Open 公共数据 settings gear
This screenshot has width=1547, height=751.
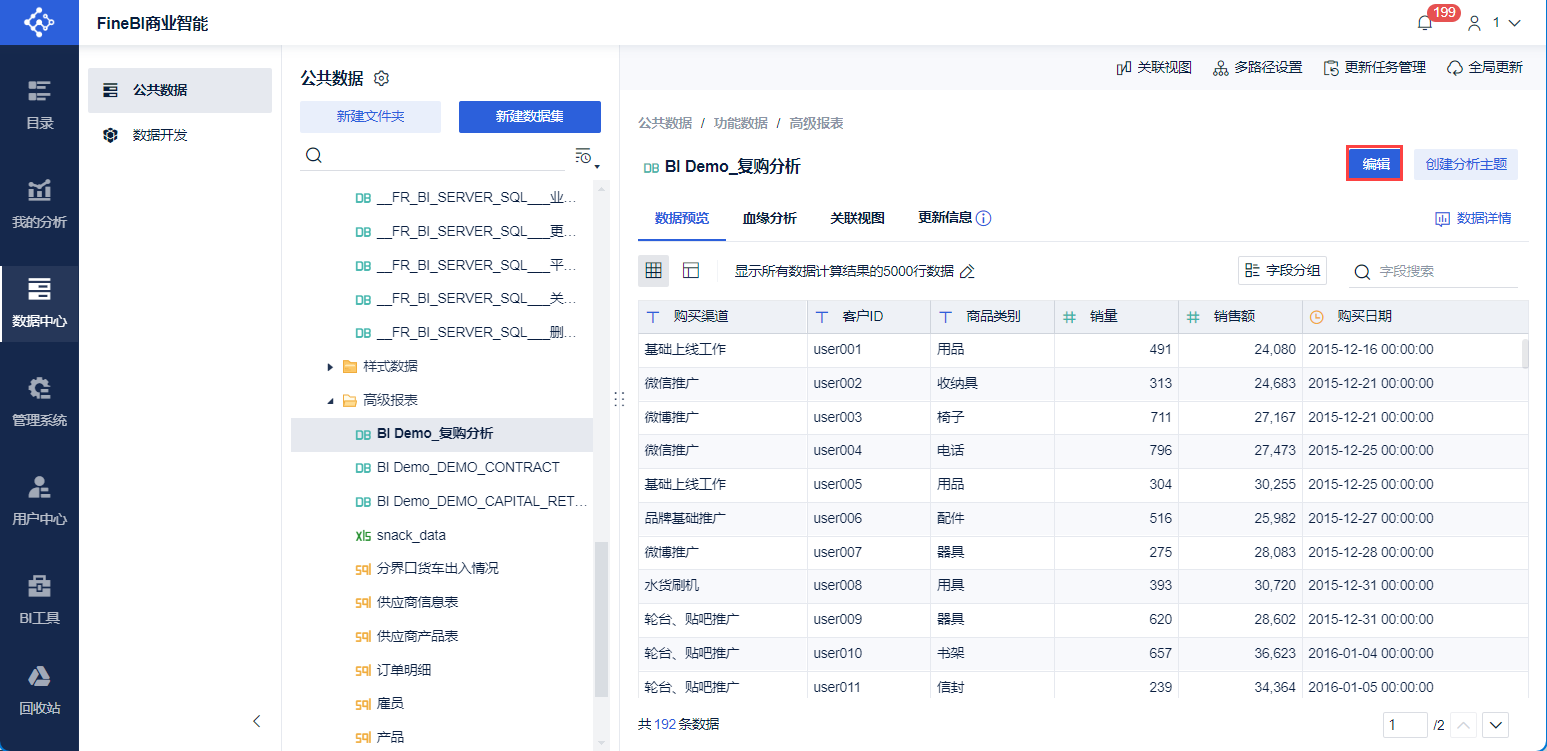[380, 78]
